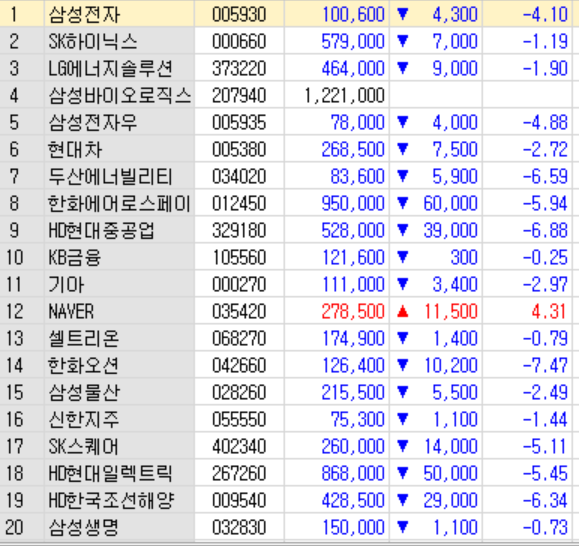Select 삼성바이오로직스 row name
579x546 pixels.
point(120,95)
